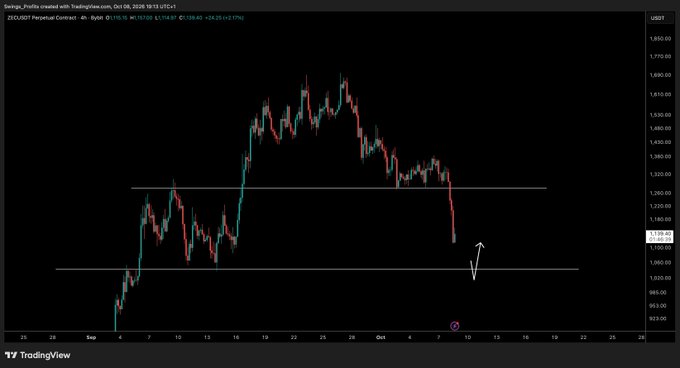Click the 1,220.00 price axis label

tap(660, 206)
